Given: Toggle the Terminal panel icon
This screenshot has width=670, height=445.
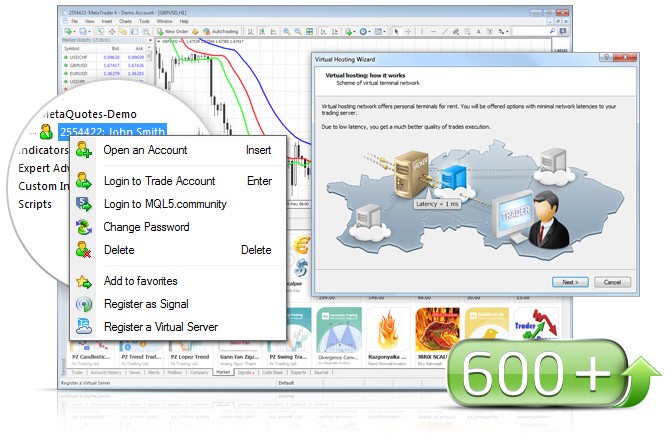Looking at the screenshot, I should tap(135, 32).
